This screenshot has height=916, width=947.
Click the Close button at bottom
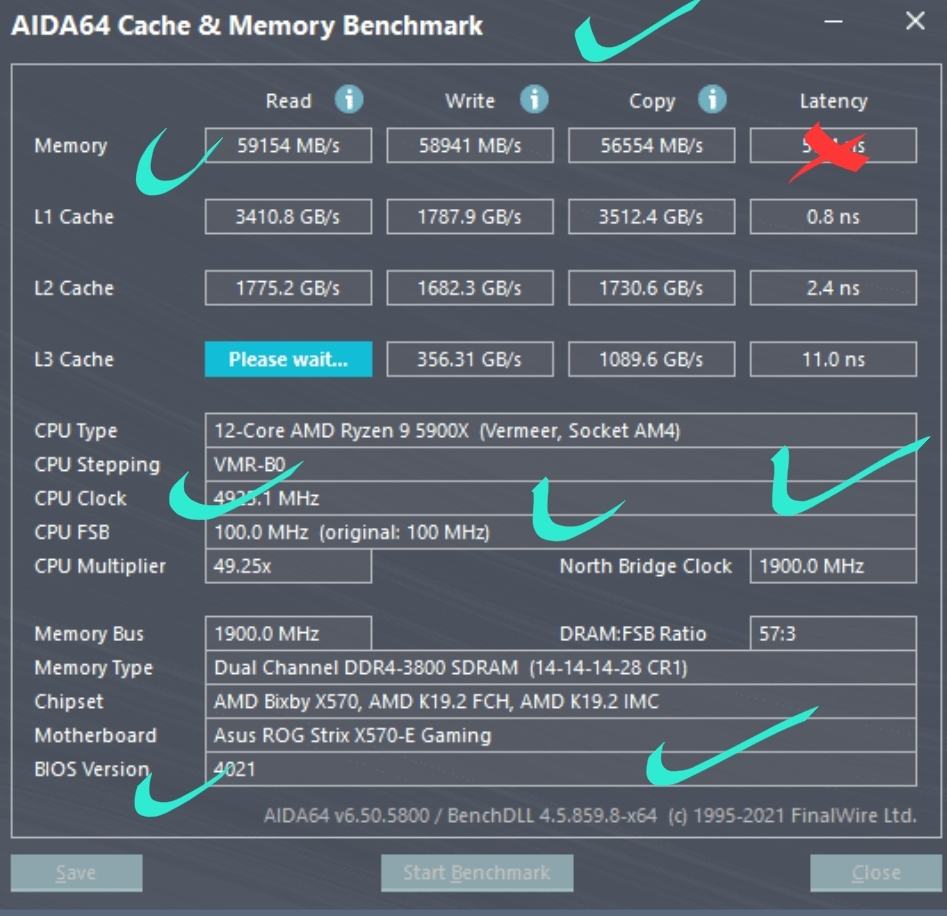point(876,873)
